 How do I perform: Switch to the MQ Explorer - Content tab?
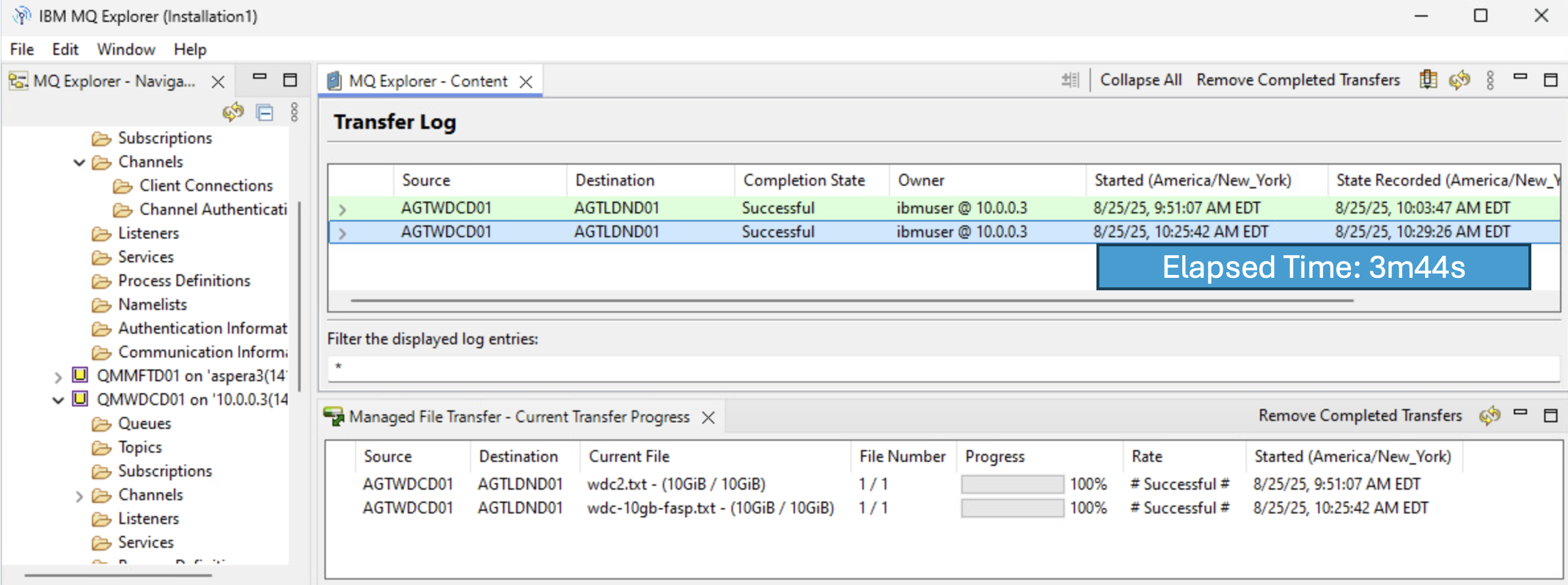click(430, 81)
